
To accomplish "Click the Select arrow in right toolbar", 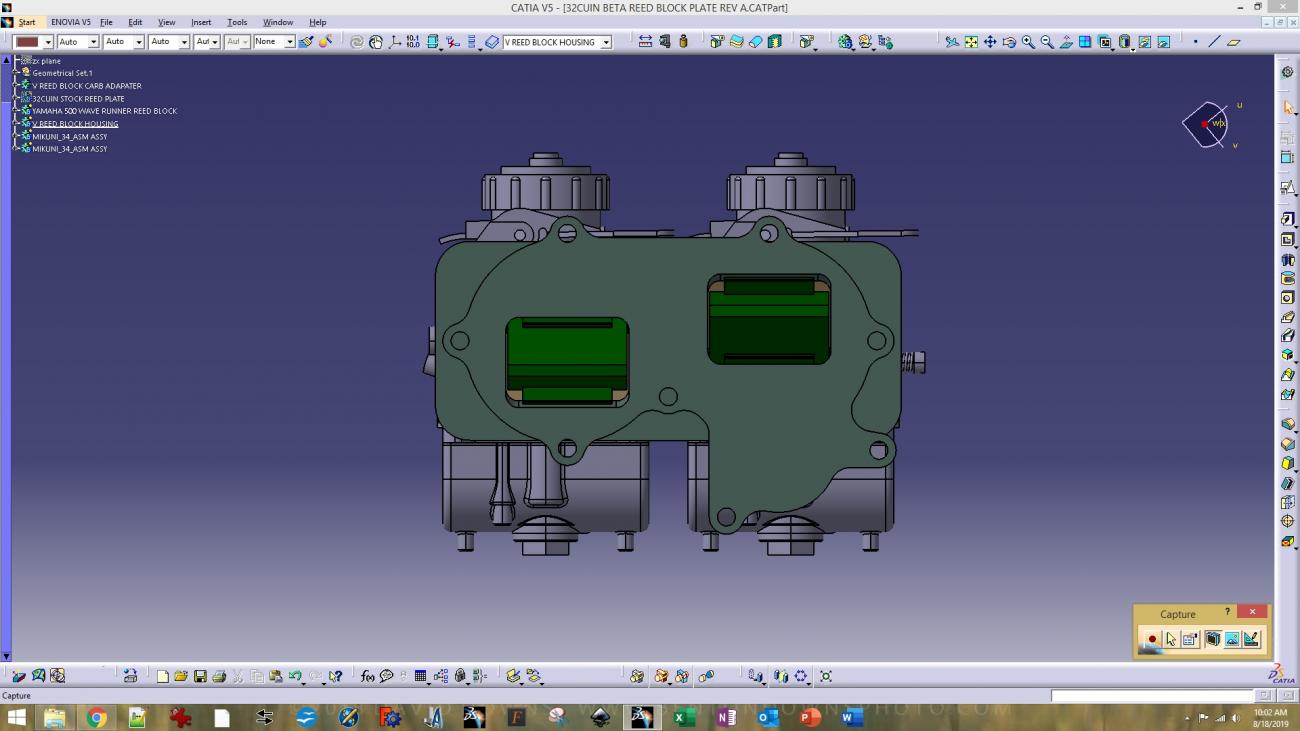I will tap(1288, 107).
